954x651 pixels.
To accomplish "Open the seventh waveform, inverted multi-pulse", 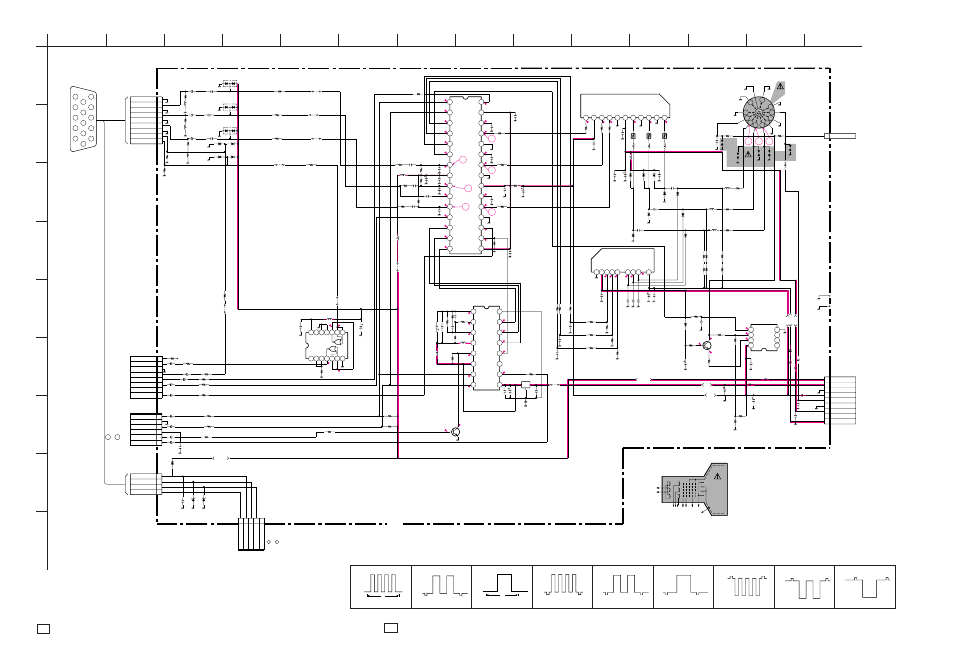I will click(x=744, y=587).
